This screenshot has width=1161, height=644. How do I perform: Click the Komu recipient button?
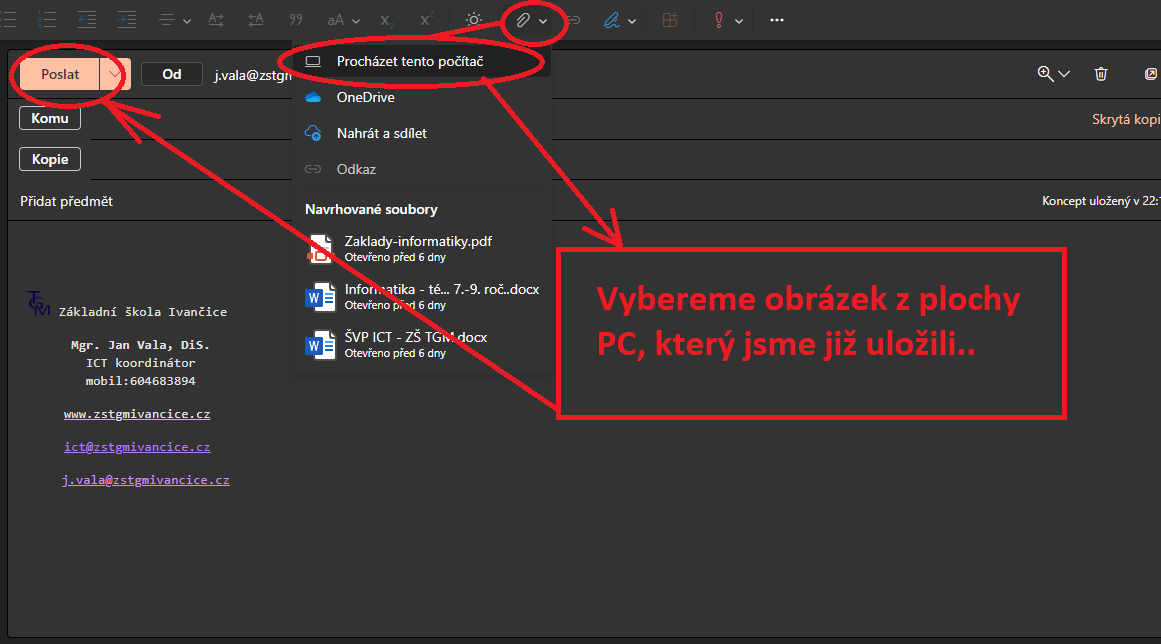pyautogui.click(x=50, y=118)
